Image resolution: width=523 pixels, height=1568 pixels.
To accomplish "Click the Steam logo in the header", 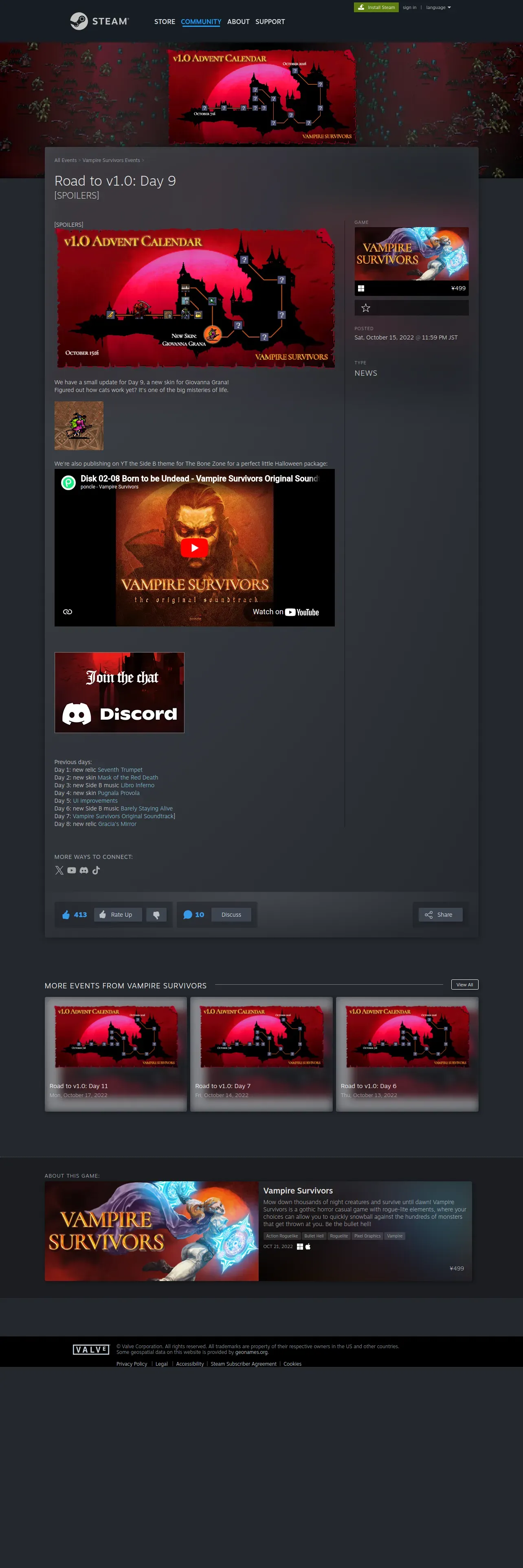I will pos(99,21).
